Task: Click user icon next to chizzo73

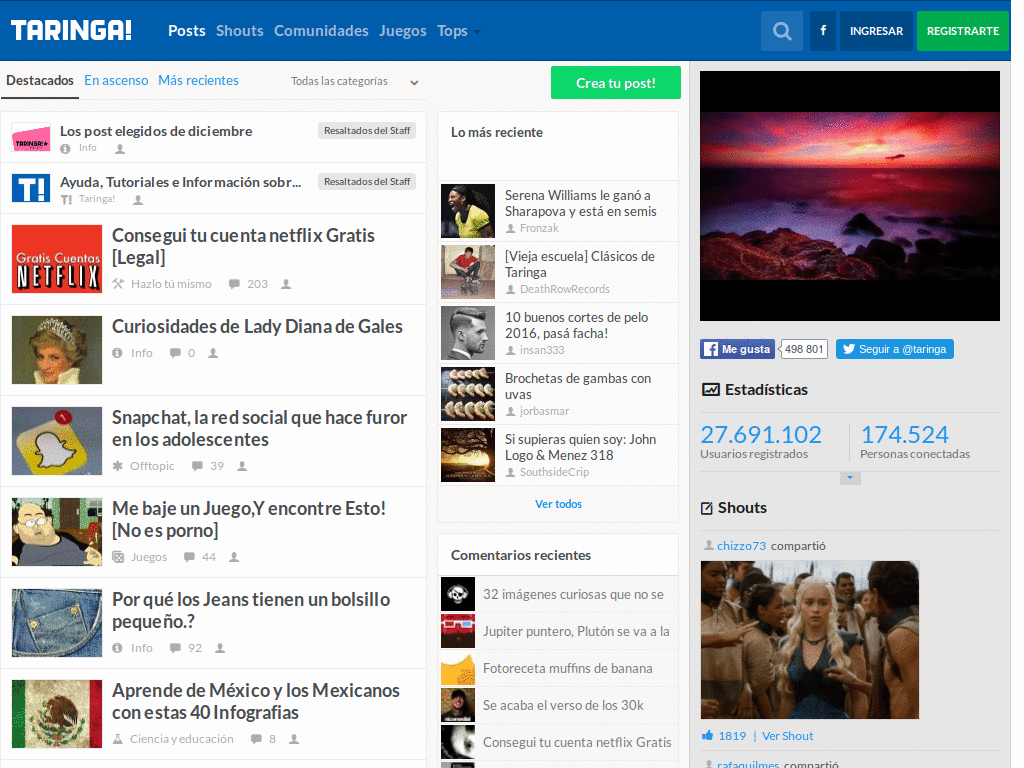Action: (709, 545)
